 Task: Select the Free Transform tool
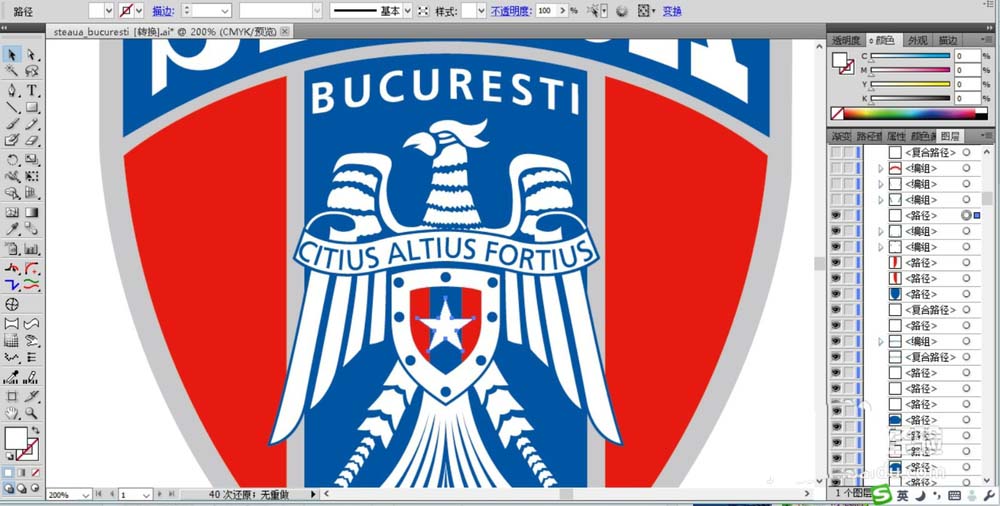(x=31, y=176)
